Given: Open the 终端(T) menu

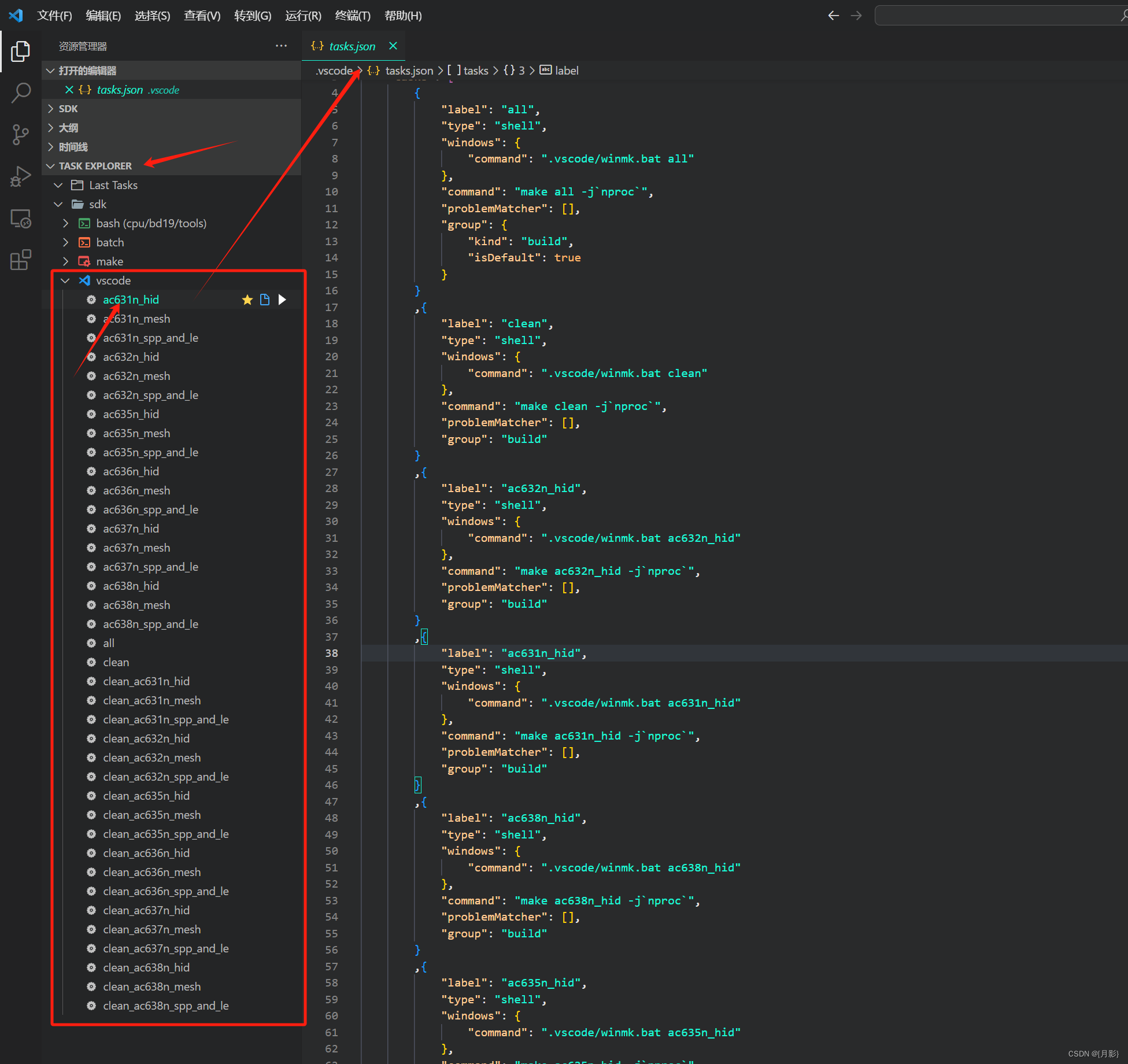Looking at the screenshot, I should click(x=353, y=16).
